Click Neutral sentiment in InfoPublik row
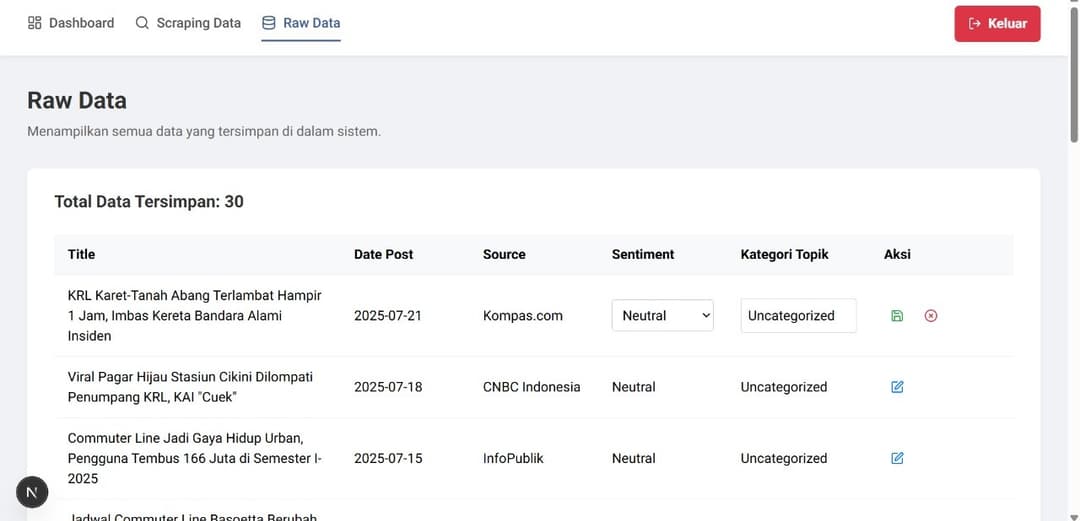 634,458
